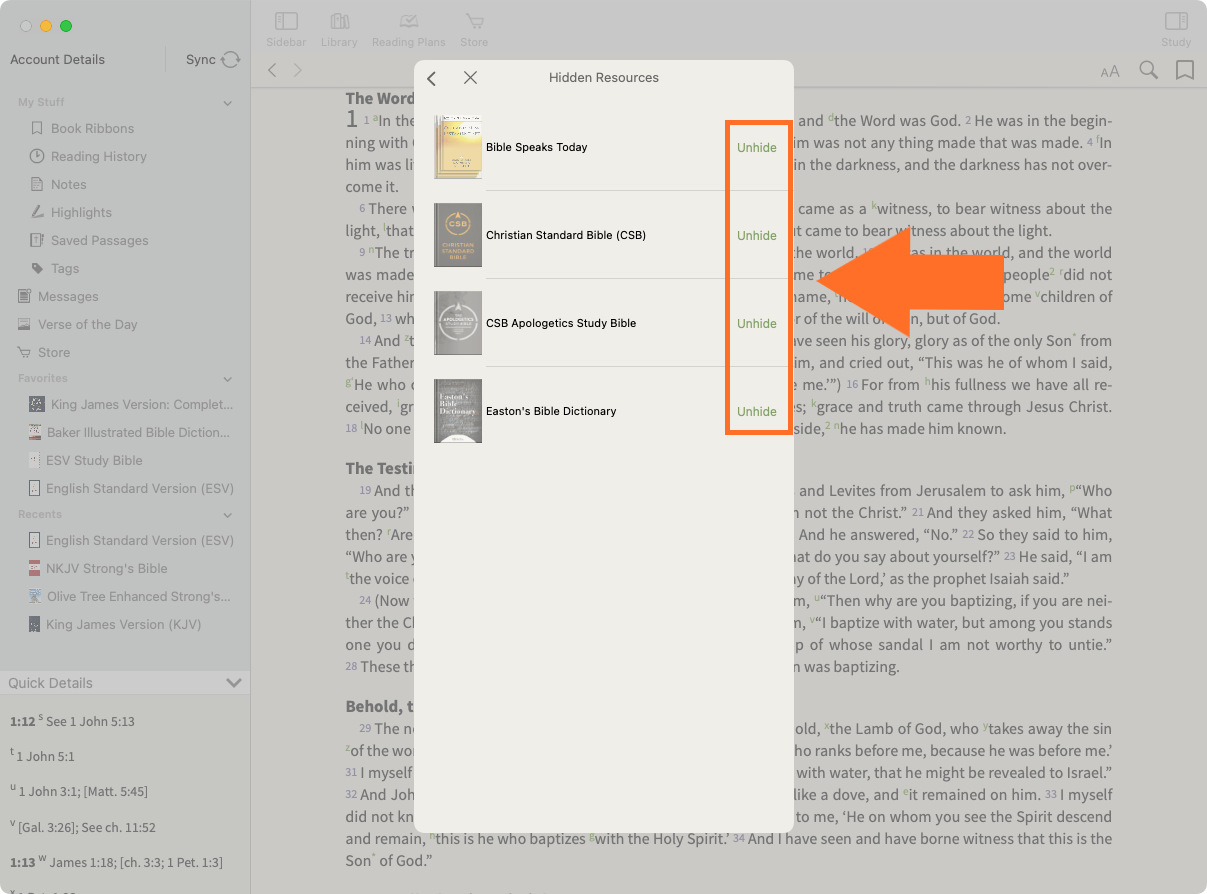The width and height of the screenshot is (1207, 894).
Task: Click the Sync refresh icon
Action: 231,60
